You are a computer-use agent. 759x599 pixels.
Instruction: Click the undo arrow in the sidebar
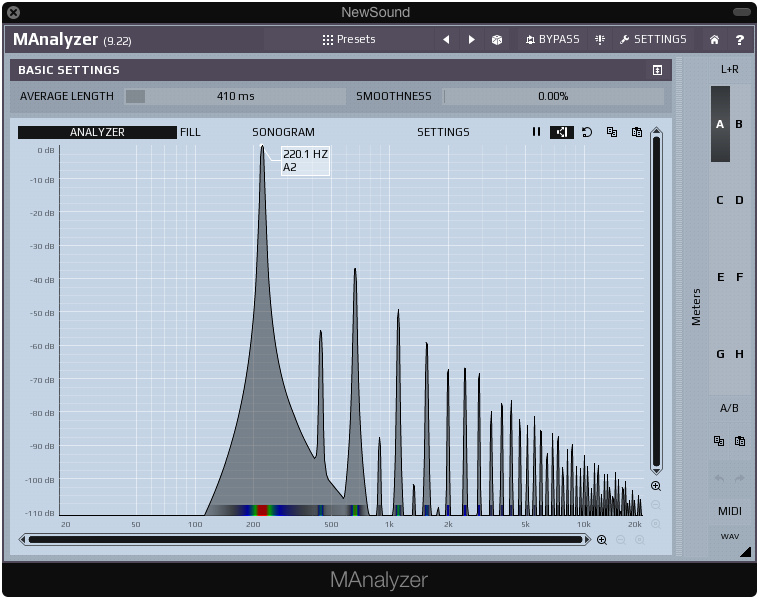point(719,478)
